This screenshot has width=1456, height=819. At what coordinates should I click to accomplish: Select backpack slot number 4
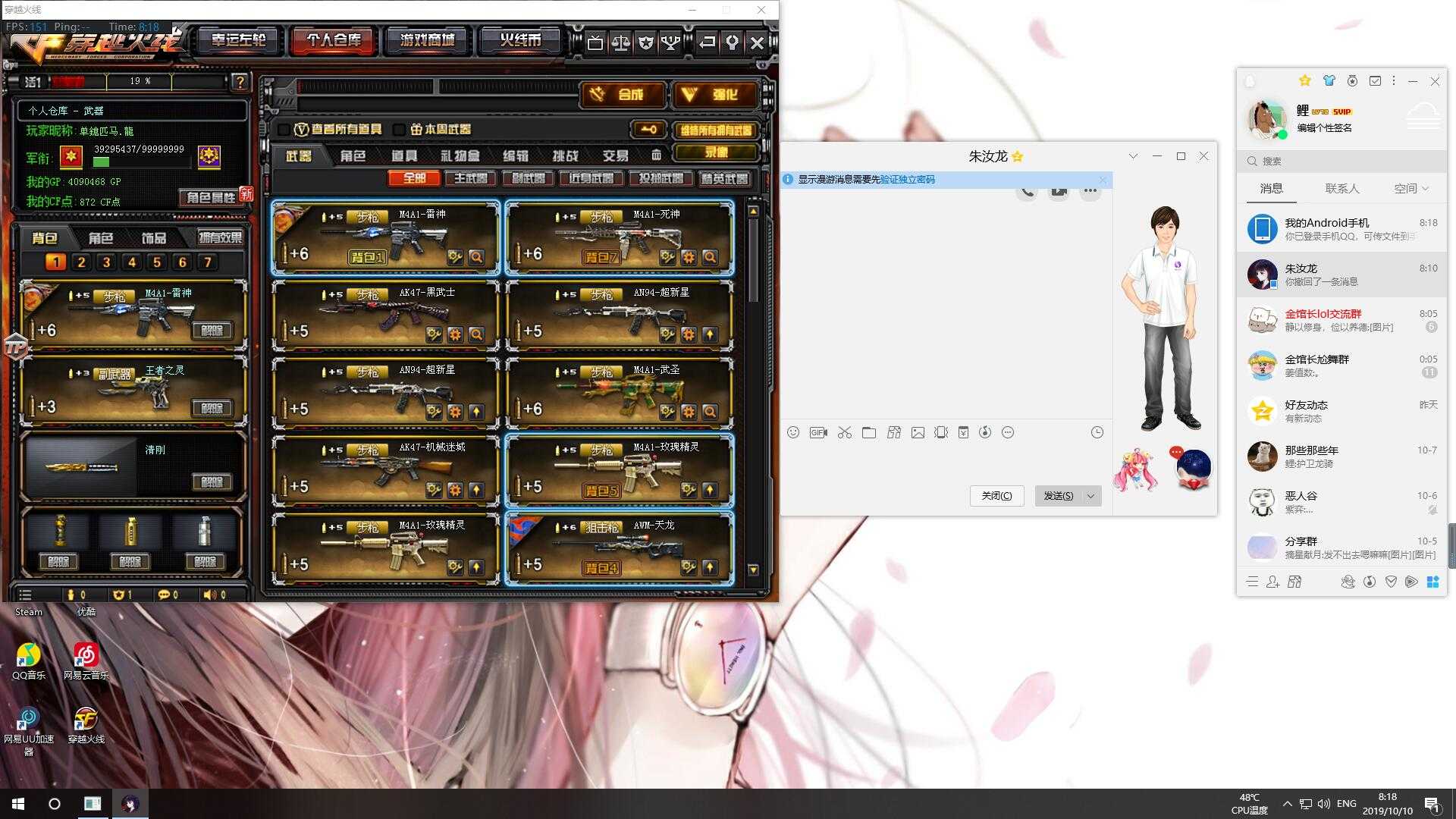tap(132, 262)
